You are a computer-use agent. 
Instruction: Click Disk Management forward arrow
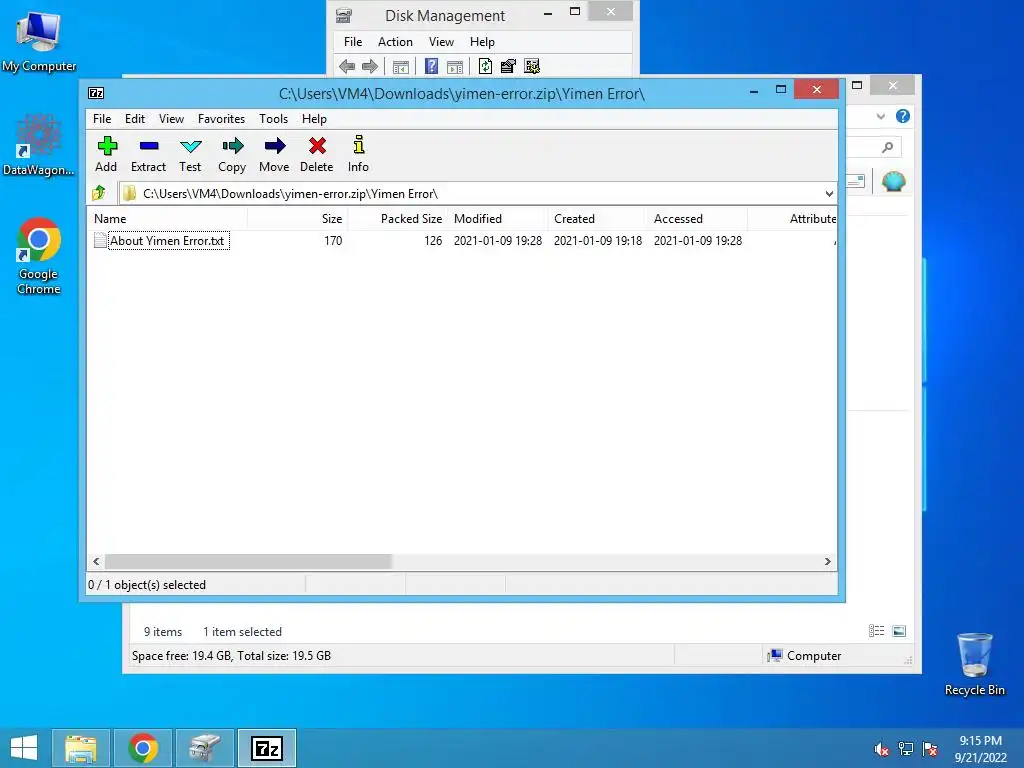coord(370,66)
